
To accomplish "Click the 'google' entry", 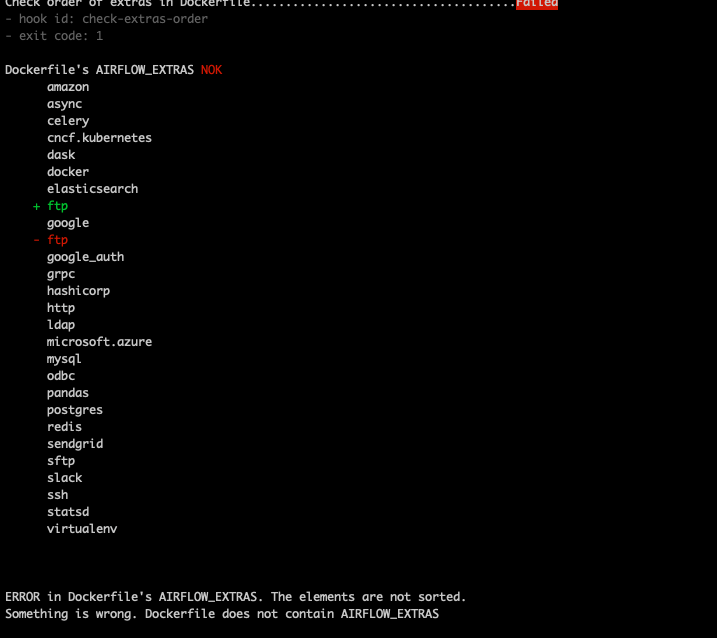I will pyautogui.click(x=68, y=223).
